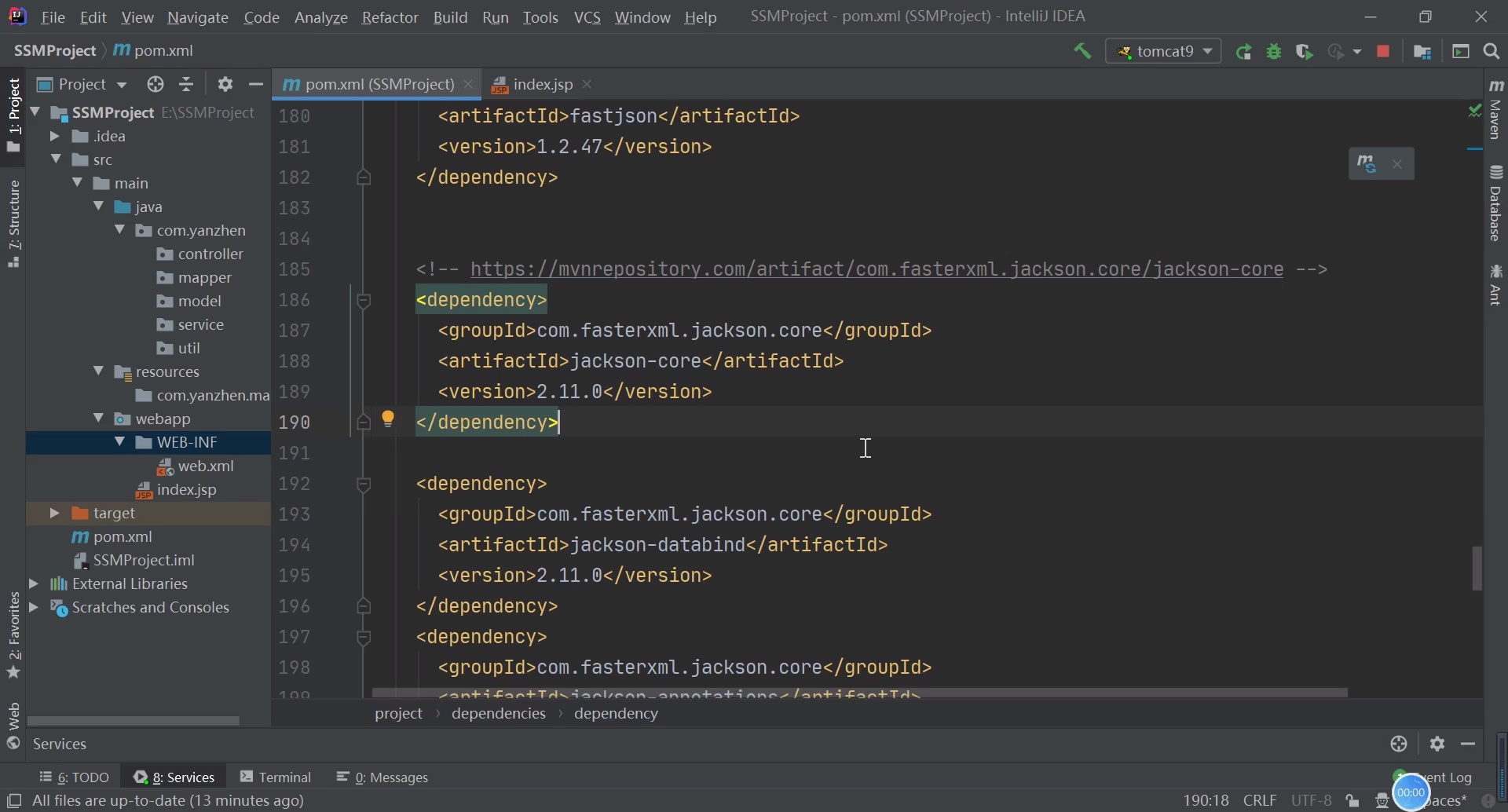
Task: Open the Terminal tool window button
Action: (x=276, y=777)
